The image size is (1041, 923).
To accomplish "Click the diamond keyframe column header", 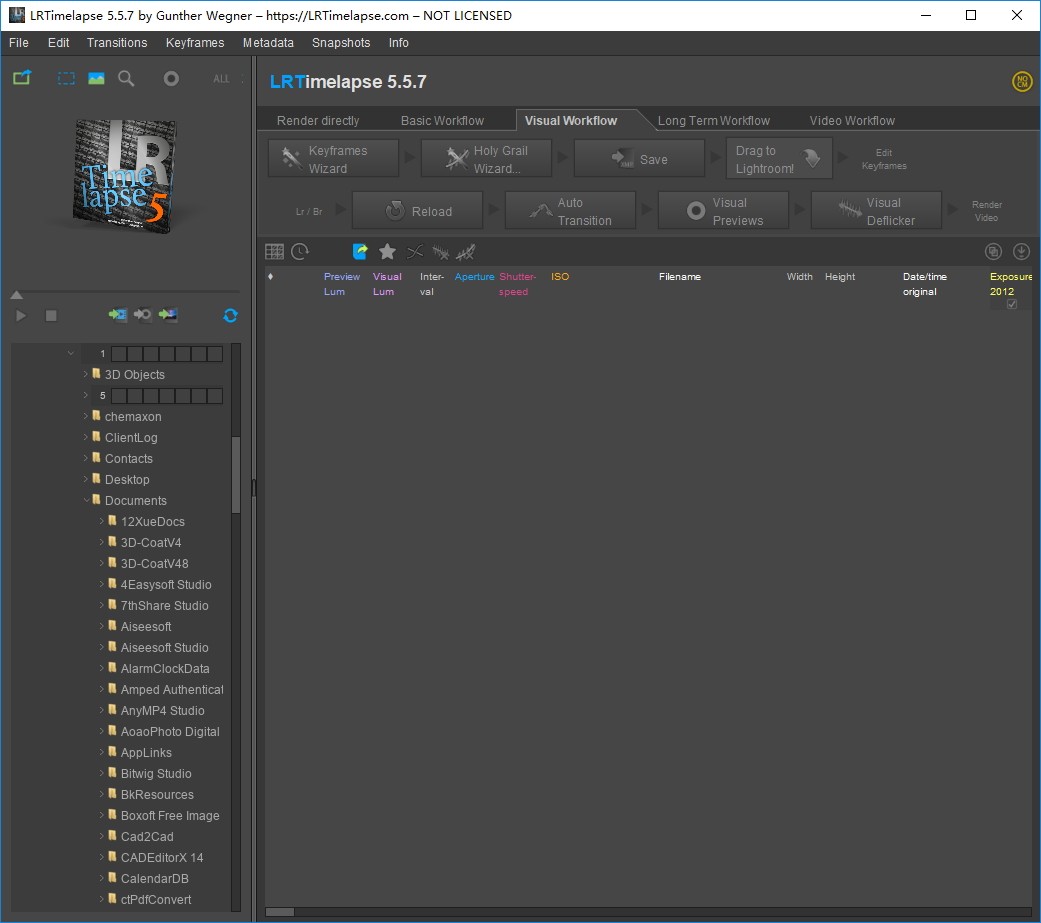I will coord(270,276).
